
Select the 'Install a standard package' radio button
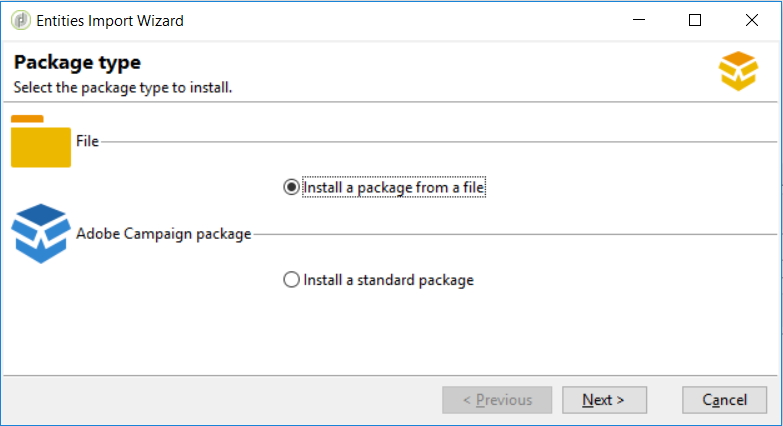292,280
